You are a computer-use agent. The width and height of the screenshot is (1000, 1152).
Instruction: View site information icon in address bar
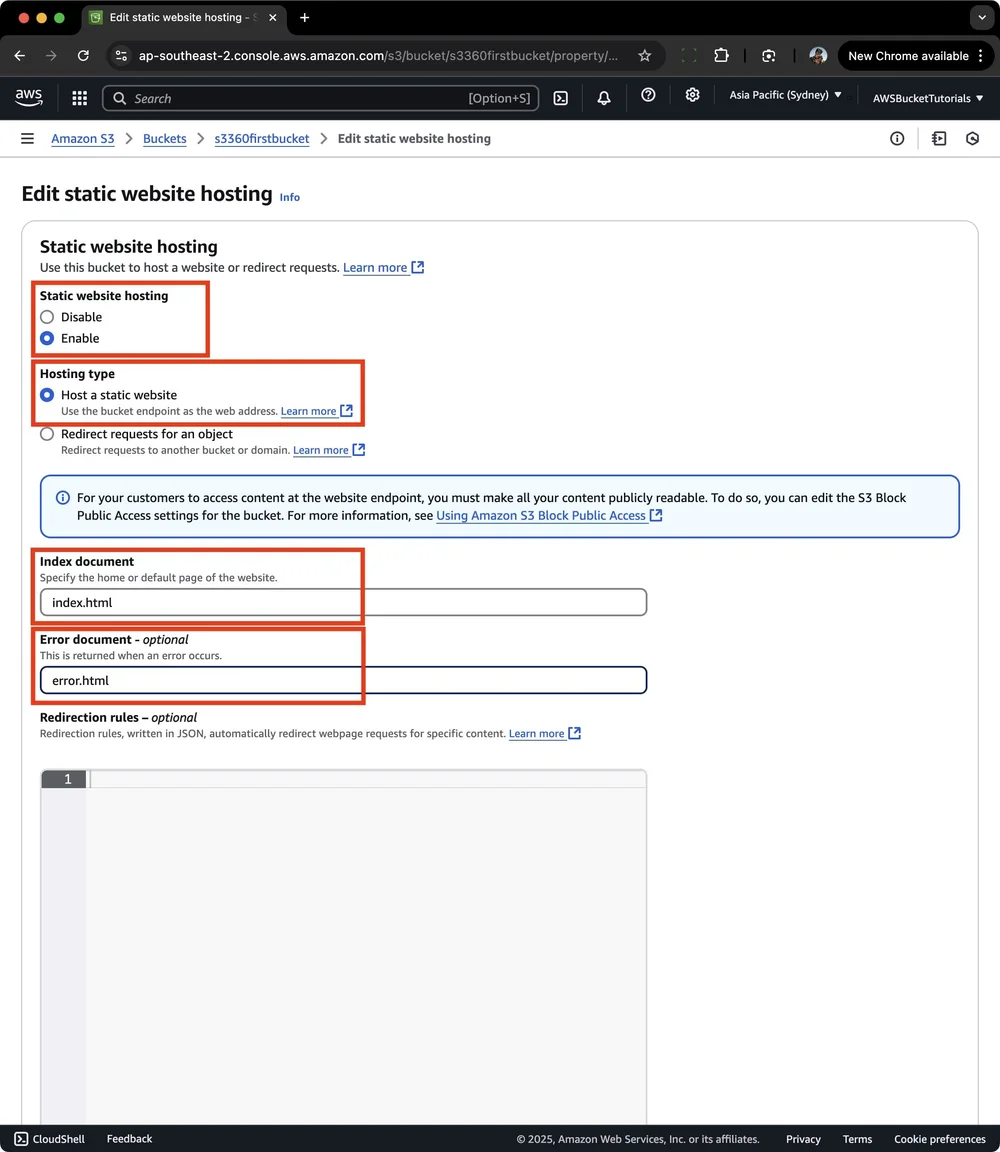(121, 56)
